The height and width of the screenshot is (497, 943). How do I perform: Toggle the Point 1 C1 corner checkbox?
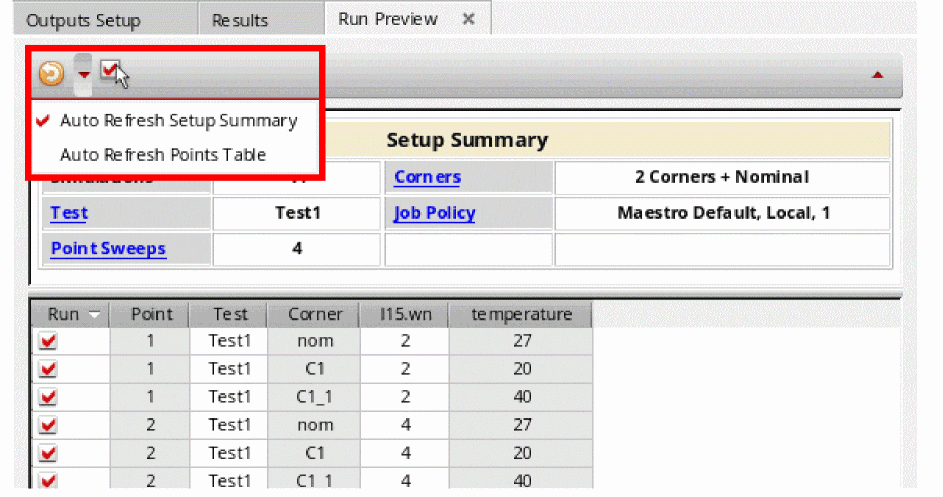click(48, 369)
